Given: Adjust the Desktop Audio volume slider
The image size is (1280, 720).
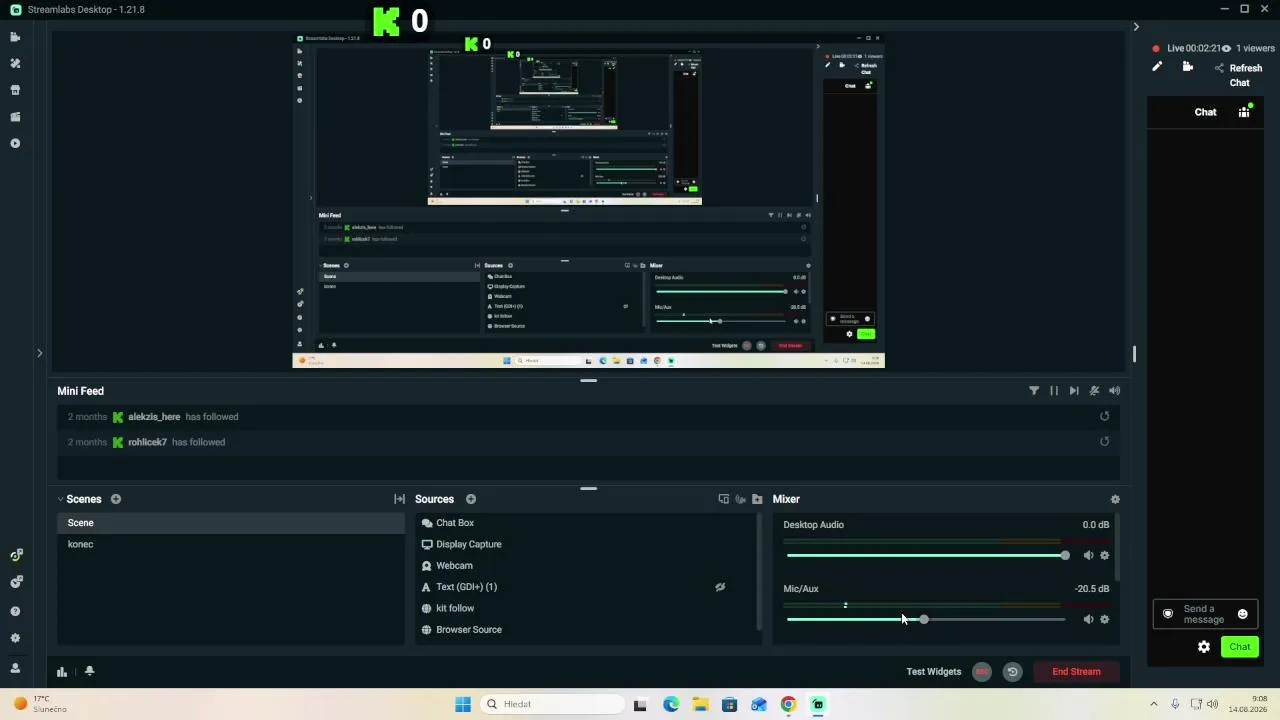Looking at the screenshot, I should point(926,555).
